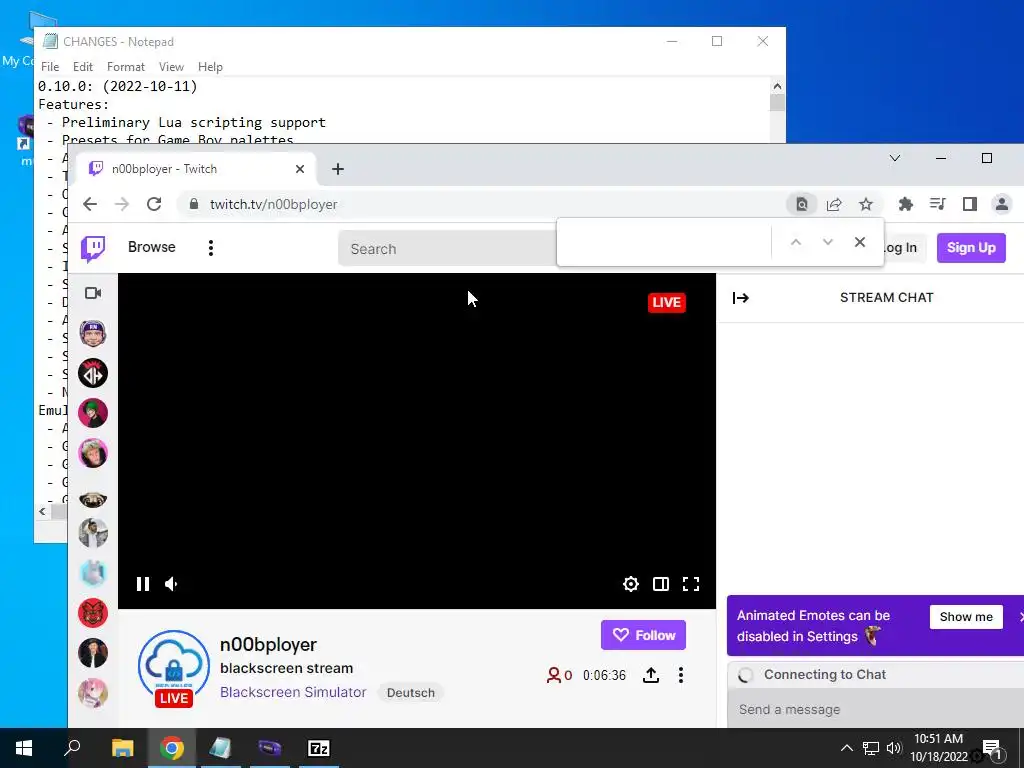Show hidden system tray icons
The height and width of the screenshot is (768, 1024).
(x=846, y=748)
